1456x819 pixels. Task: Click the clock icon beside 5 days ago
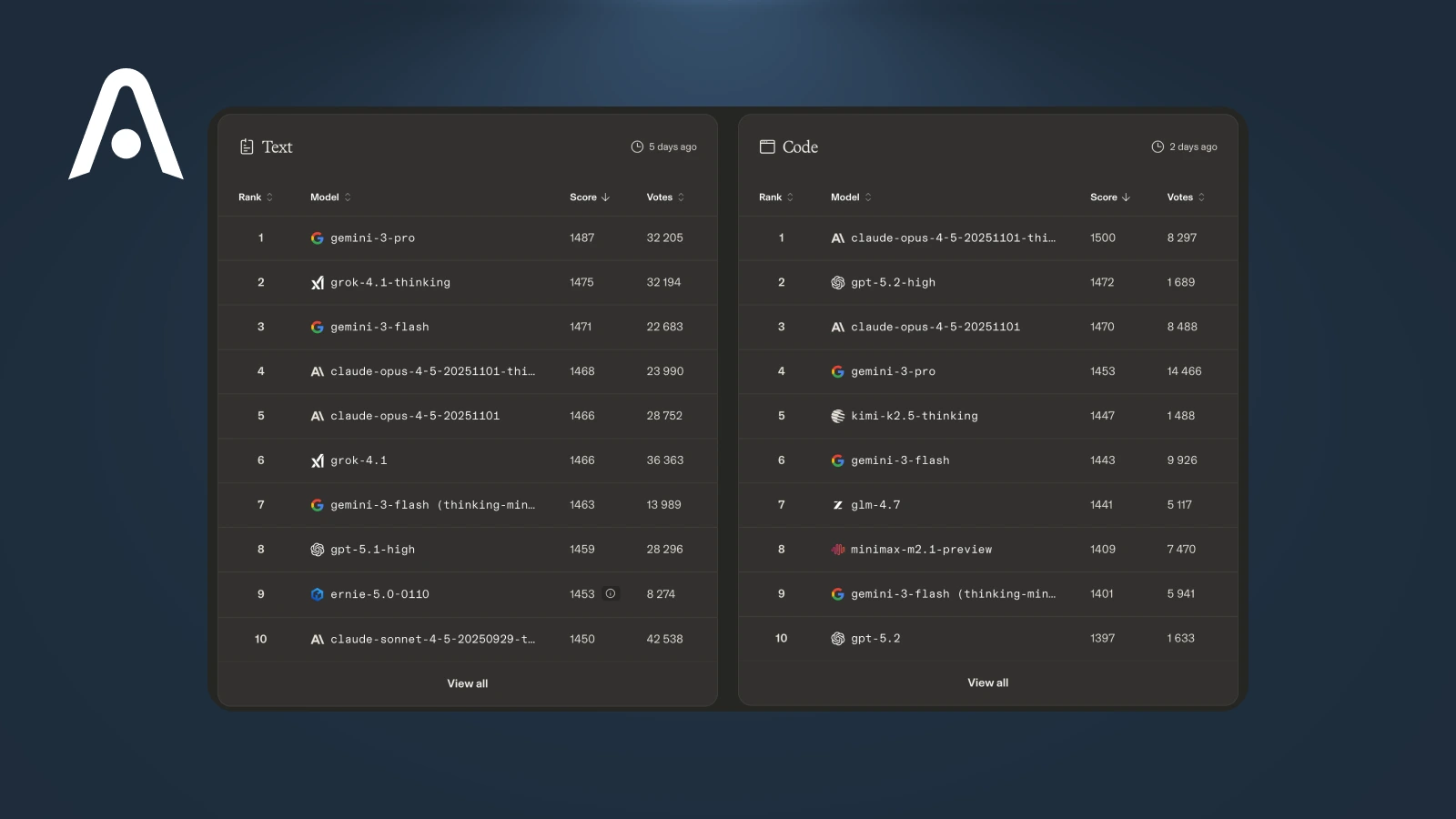pos(637,147)
